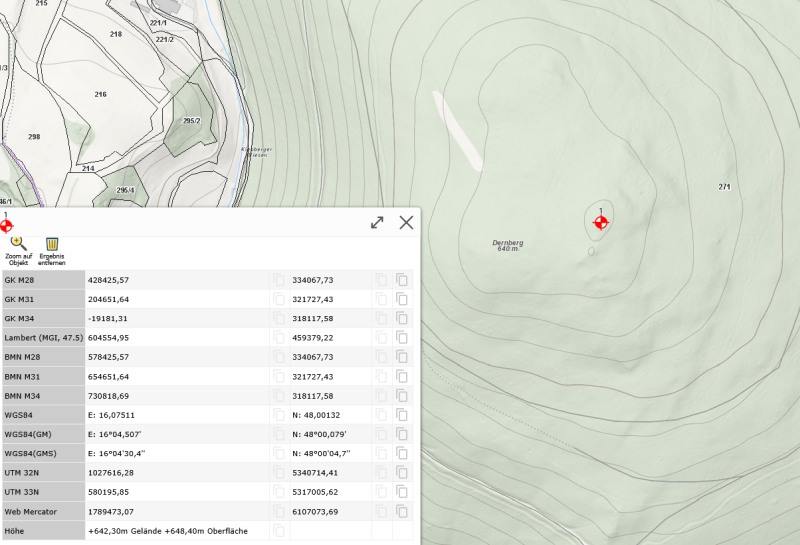The height and width of the screenshot is (545, 800).
Task: Click the red result marker in panel header
Action: tap(7, 226)
